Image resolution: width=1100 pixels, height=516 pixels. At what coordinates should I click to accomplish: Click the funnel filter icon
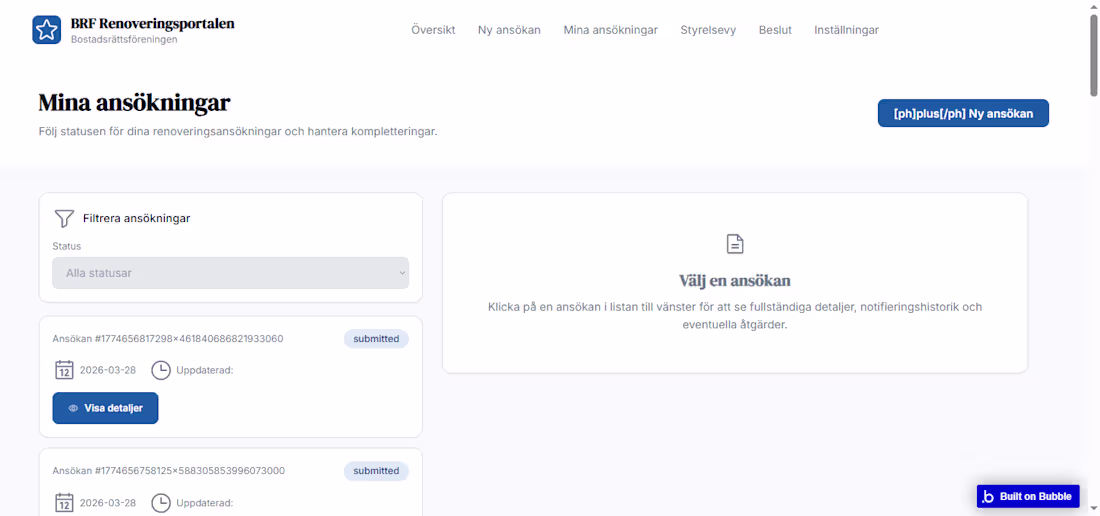click(64, 218)
